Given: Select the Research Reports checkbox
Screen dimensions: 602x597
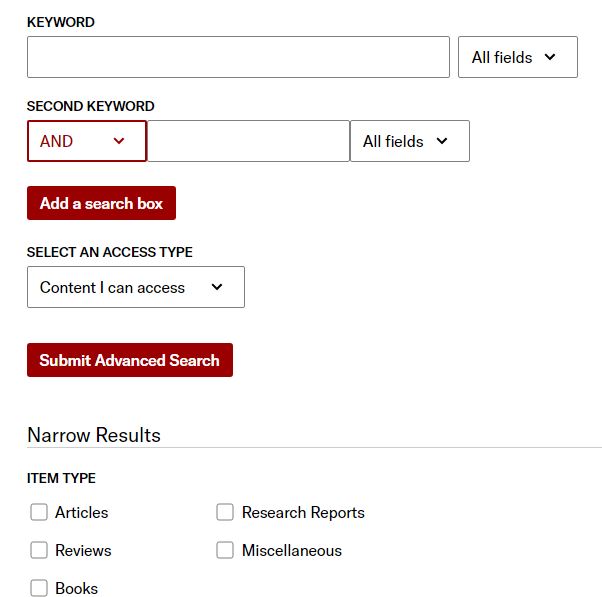Looking at the screenshot, I should pyautogui.click(x=225, y=512).
